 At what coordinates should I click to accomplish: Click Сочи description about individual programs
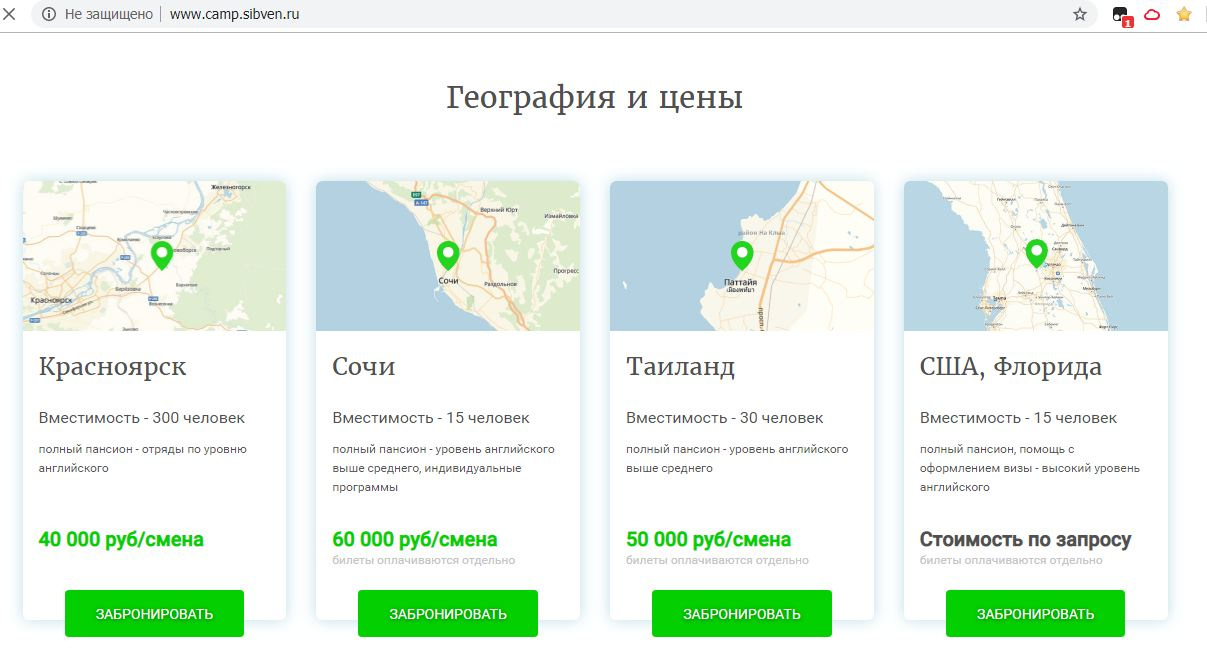coord(444,468)
